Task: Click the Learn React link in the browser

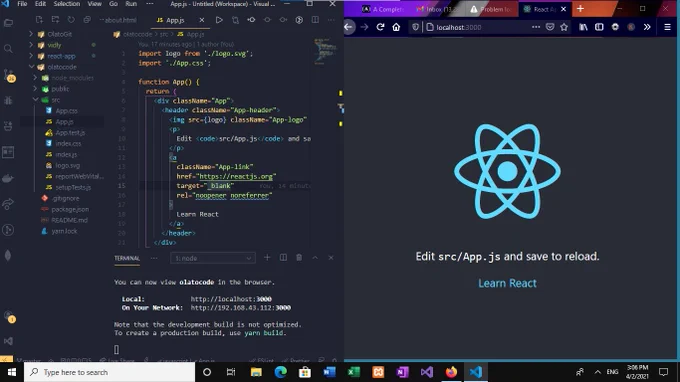Action: [507, 283]
